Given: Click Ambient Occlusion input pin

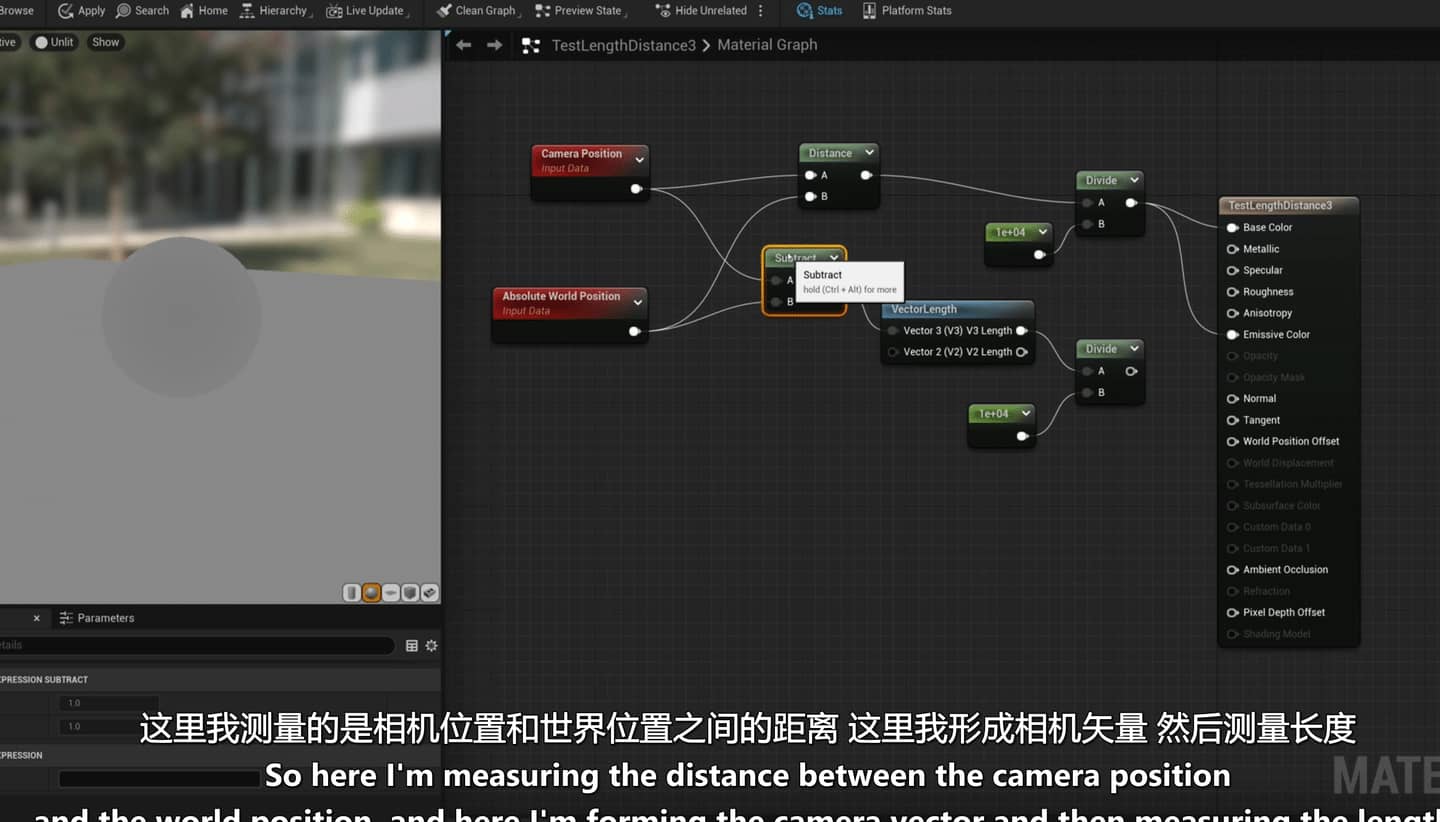Looking at the screenshot, I should (1233, 569).
